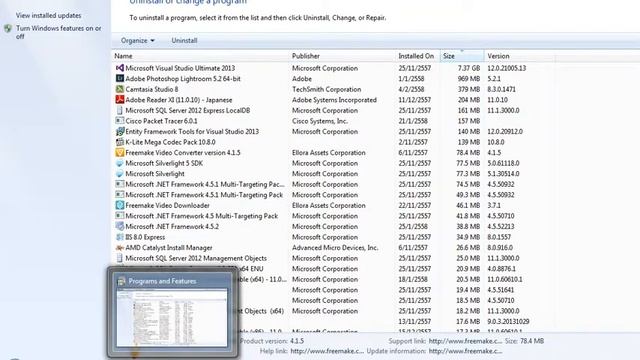Click the Adobe Systems Incorporated publisher cell
The image size is (640, 360).
click(x=334, y=100)
